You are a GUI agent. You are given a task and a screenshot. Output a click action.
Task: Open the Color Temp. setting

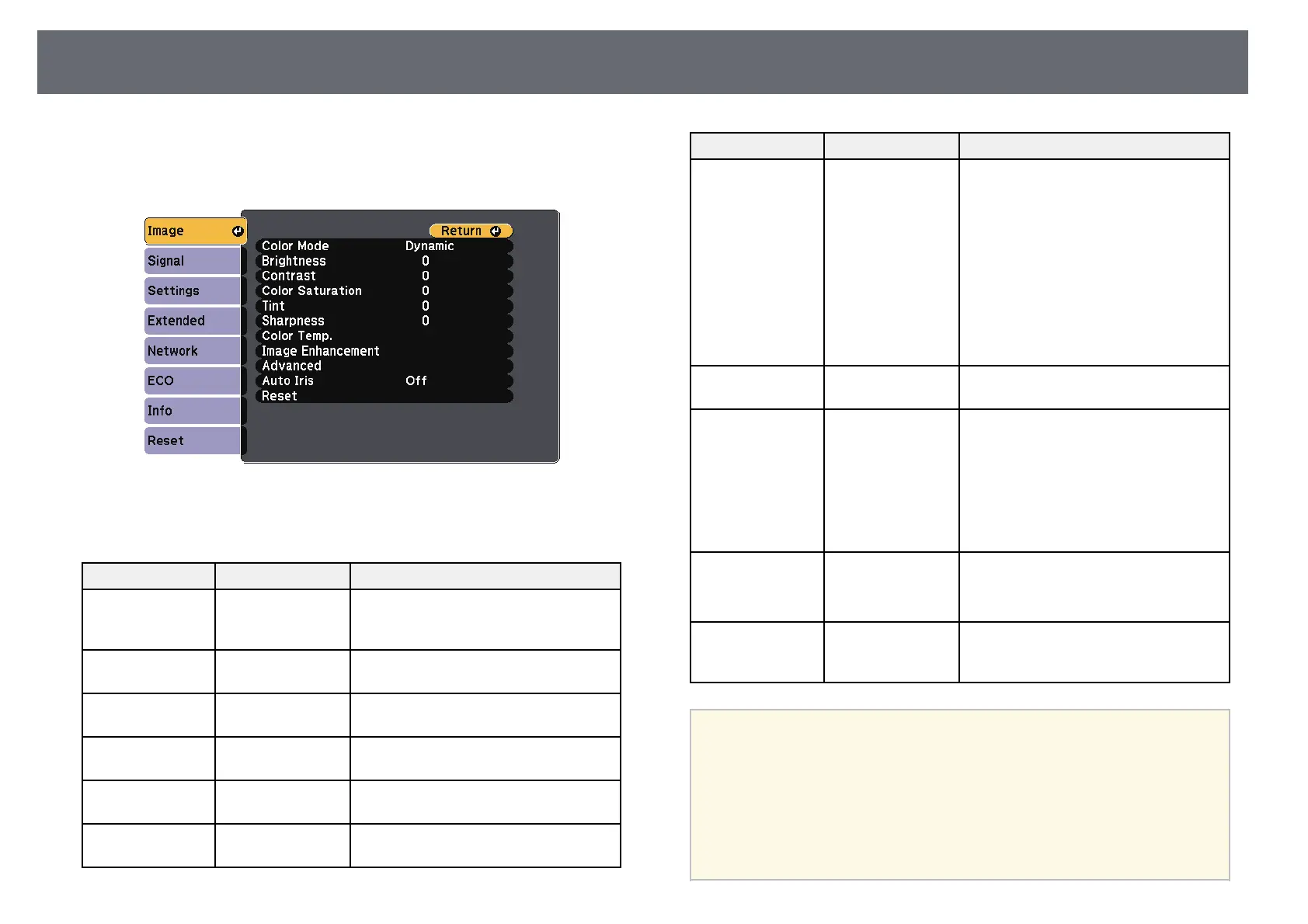coord(384,335)
